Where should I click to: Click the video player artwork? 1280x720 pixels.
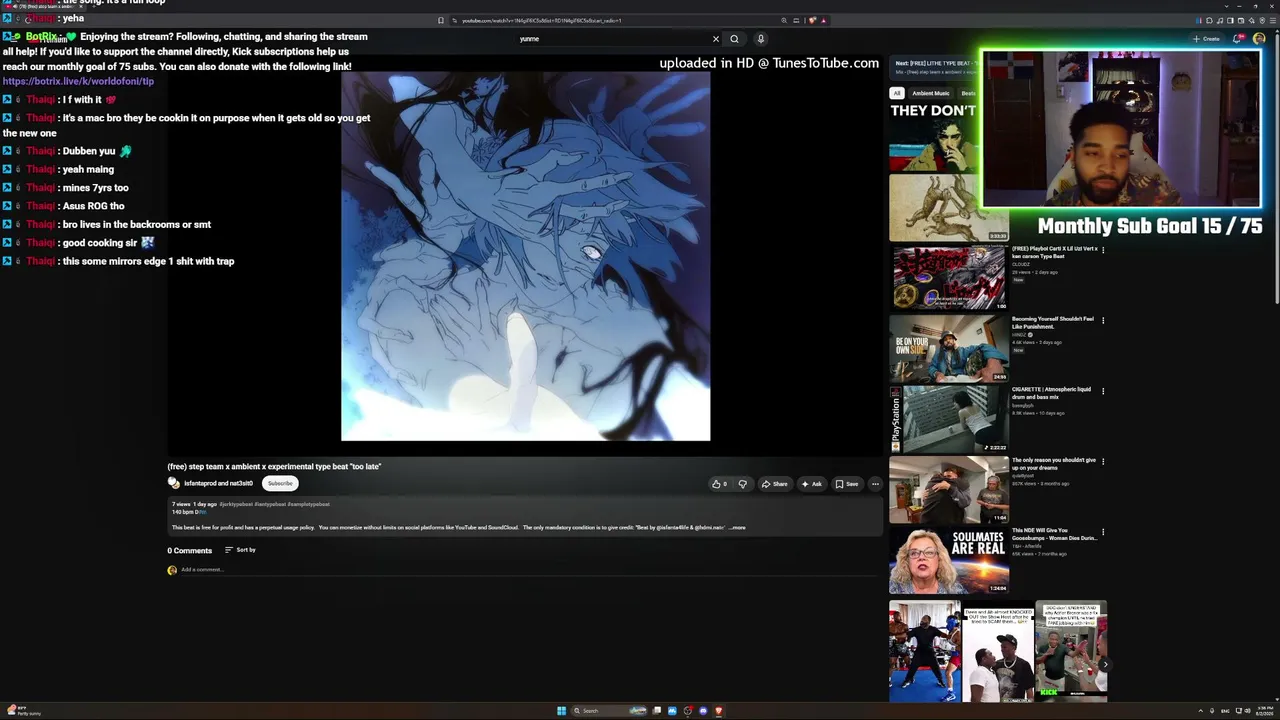(526, 255)
